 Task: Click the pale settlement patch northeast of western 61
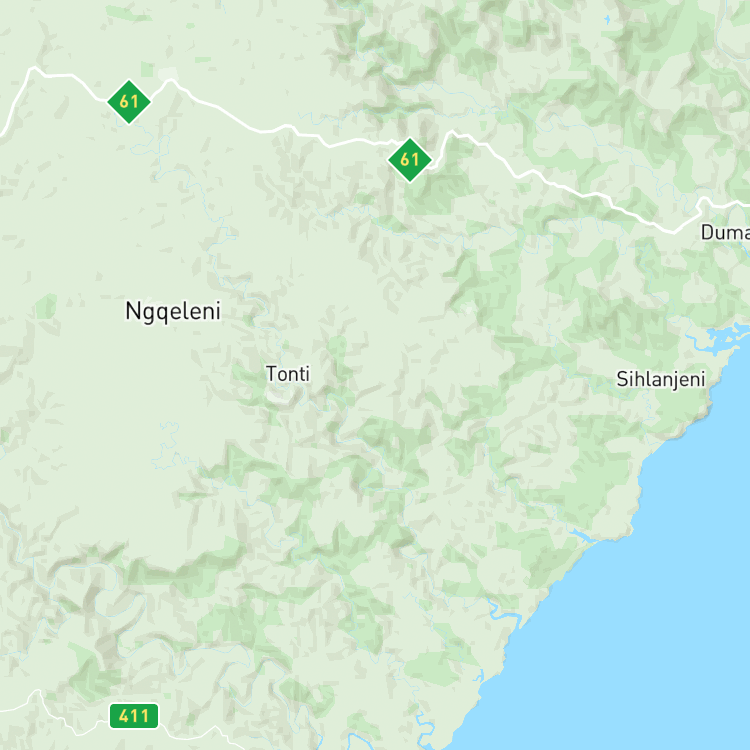pyautogui.click(x=167, y=74)
